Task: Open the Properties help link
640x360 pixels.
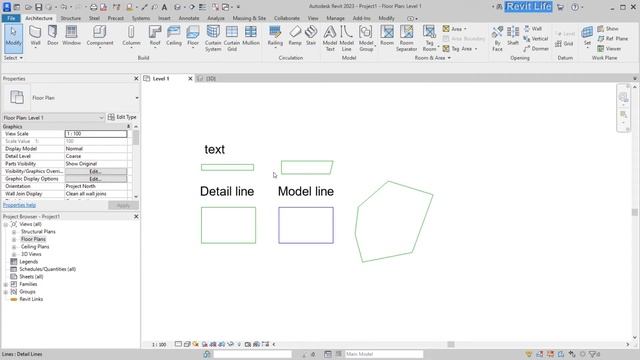Action: pos(19,205)
